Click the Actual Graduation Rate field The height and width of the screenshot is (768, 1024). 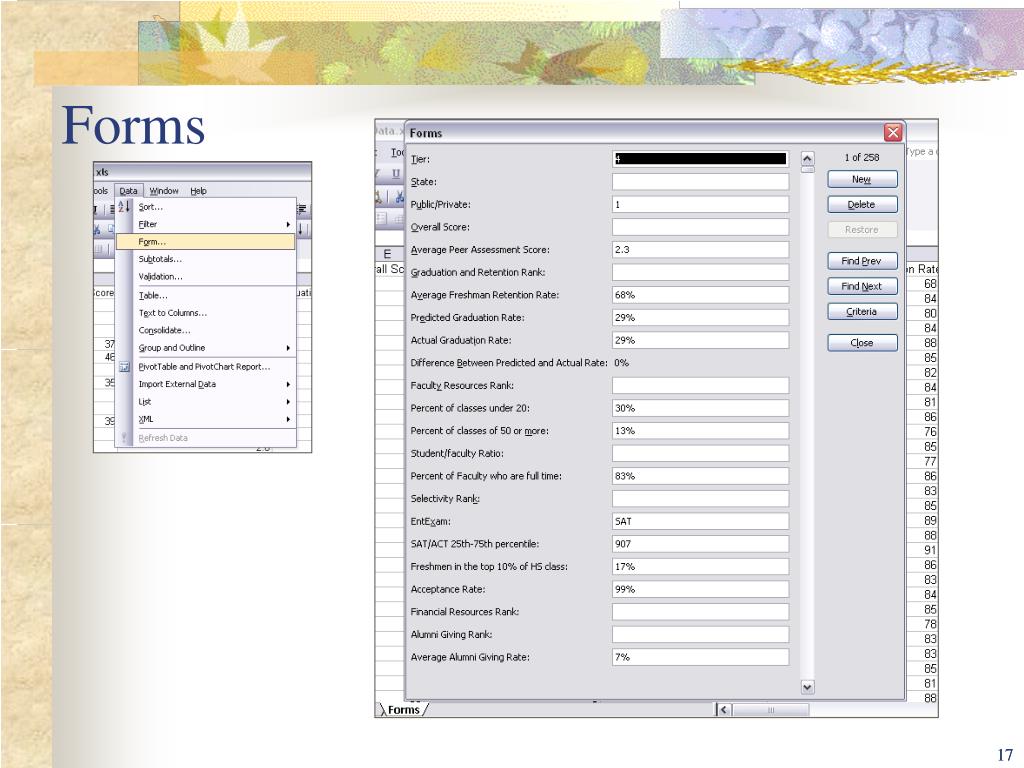pos(700,340)
